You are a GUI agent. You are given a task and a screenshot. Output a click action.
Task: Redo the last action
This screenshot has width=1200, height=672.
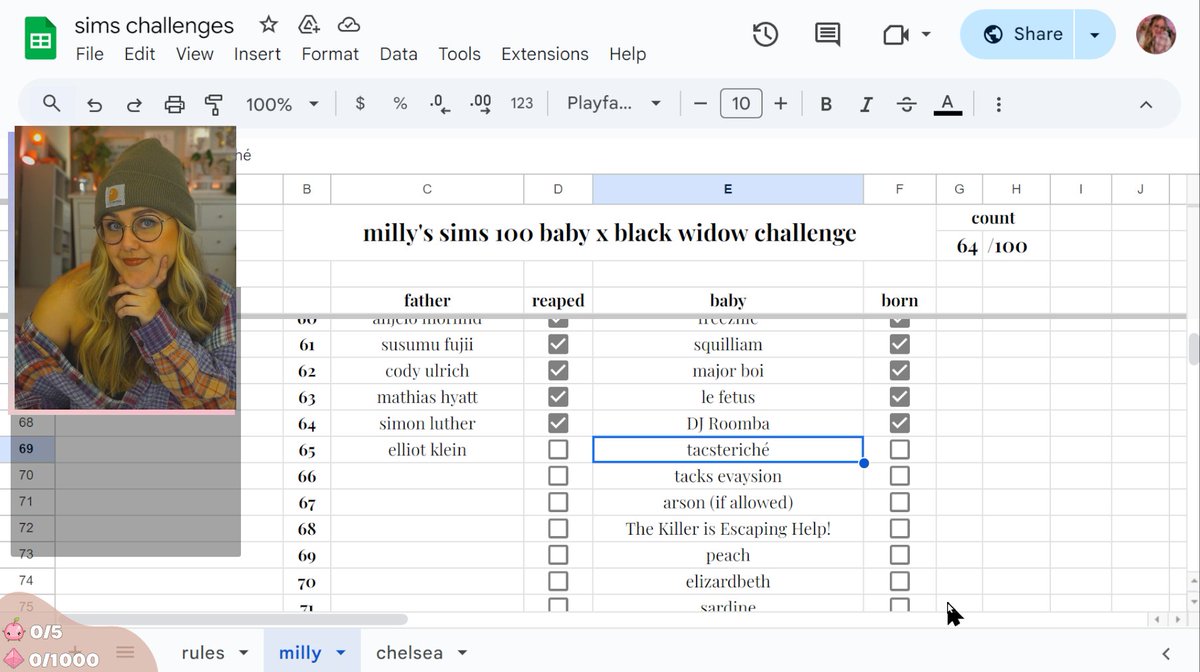coord(134,104)
